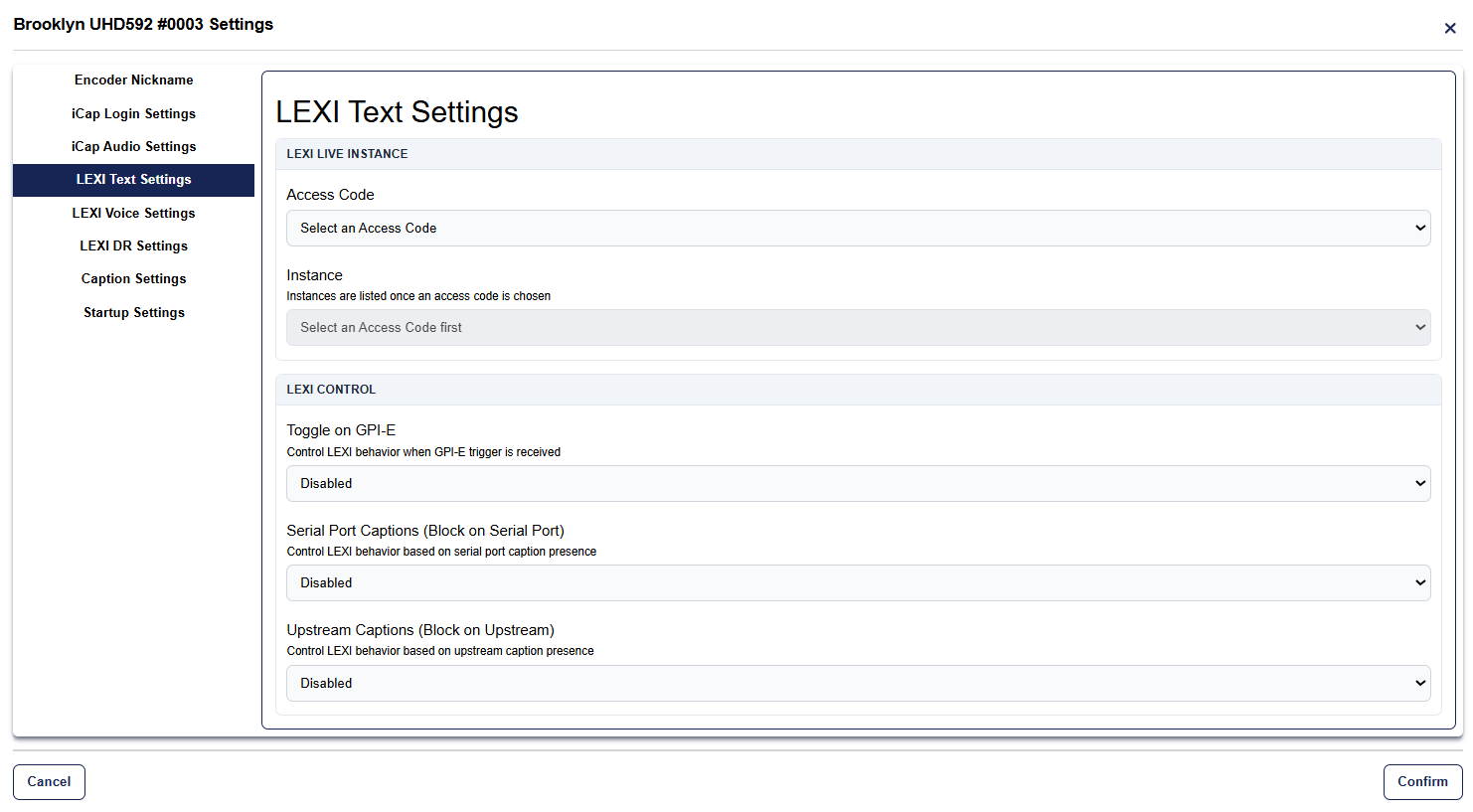Click the 'Brooklyn UHD592 #0003 Settings' title
The image size is (1473, 812).
tap(143, 24)
